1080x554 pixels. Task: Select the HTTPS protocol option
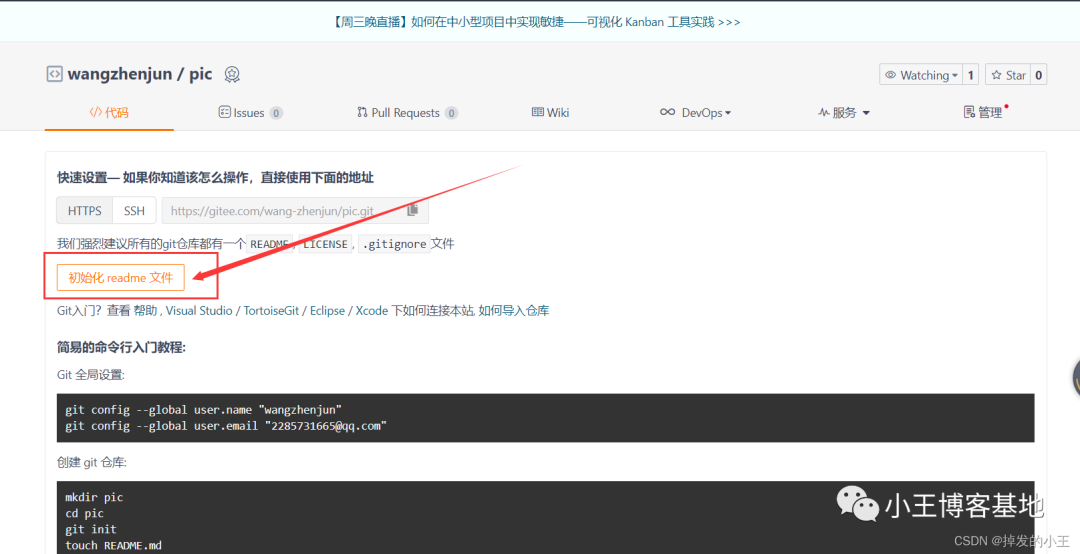tap(85, 211)
